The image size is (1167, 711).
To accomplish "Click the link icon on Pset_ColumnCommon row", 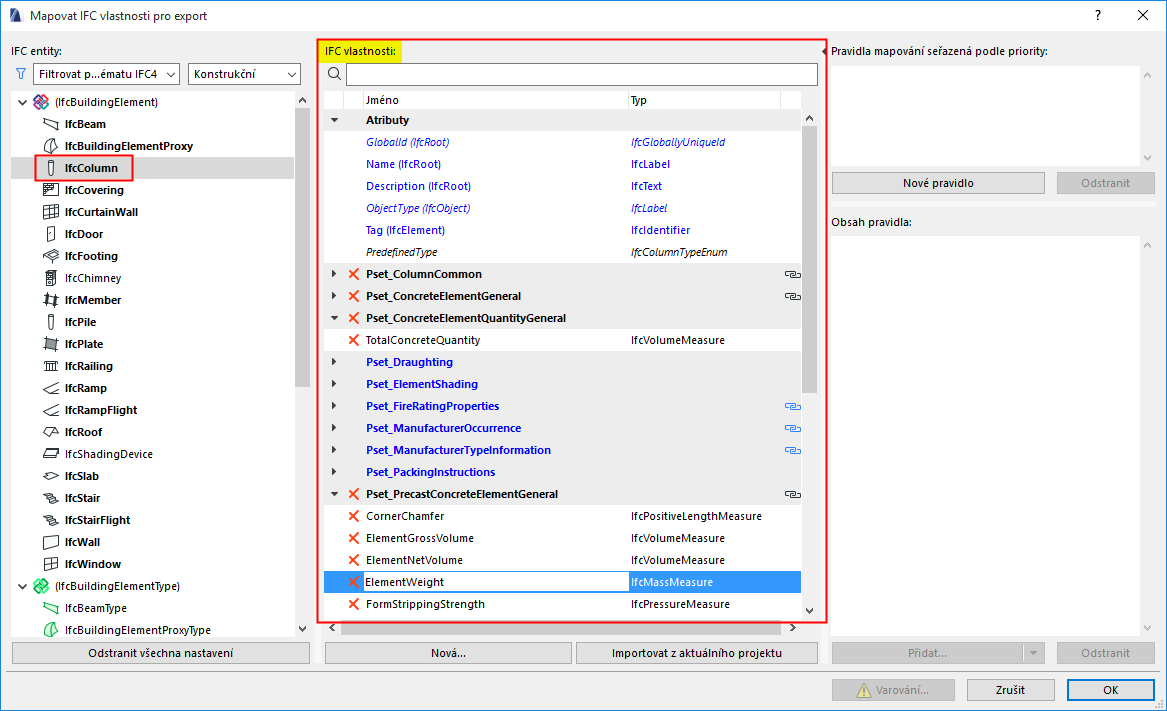I will (793, 274).
